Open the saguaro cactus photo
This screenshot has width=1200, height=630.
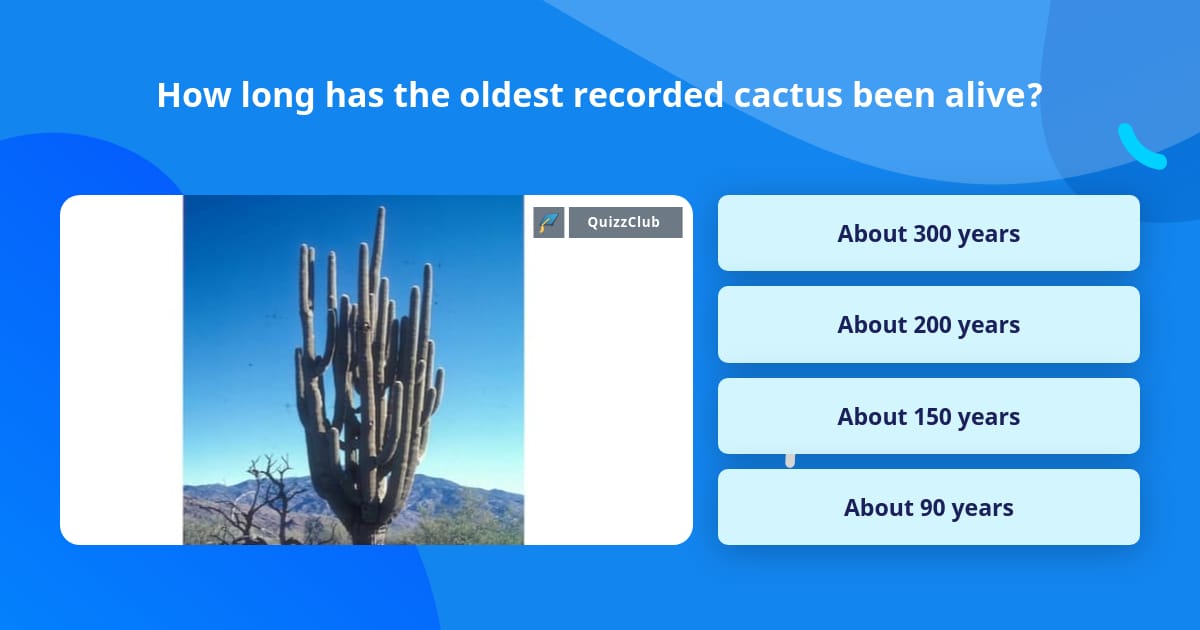pos(353,370)
